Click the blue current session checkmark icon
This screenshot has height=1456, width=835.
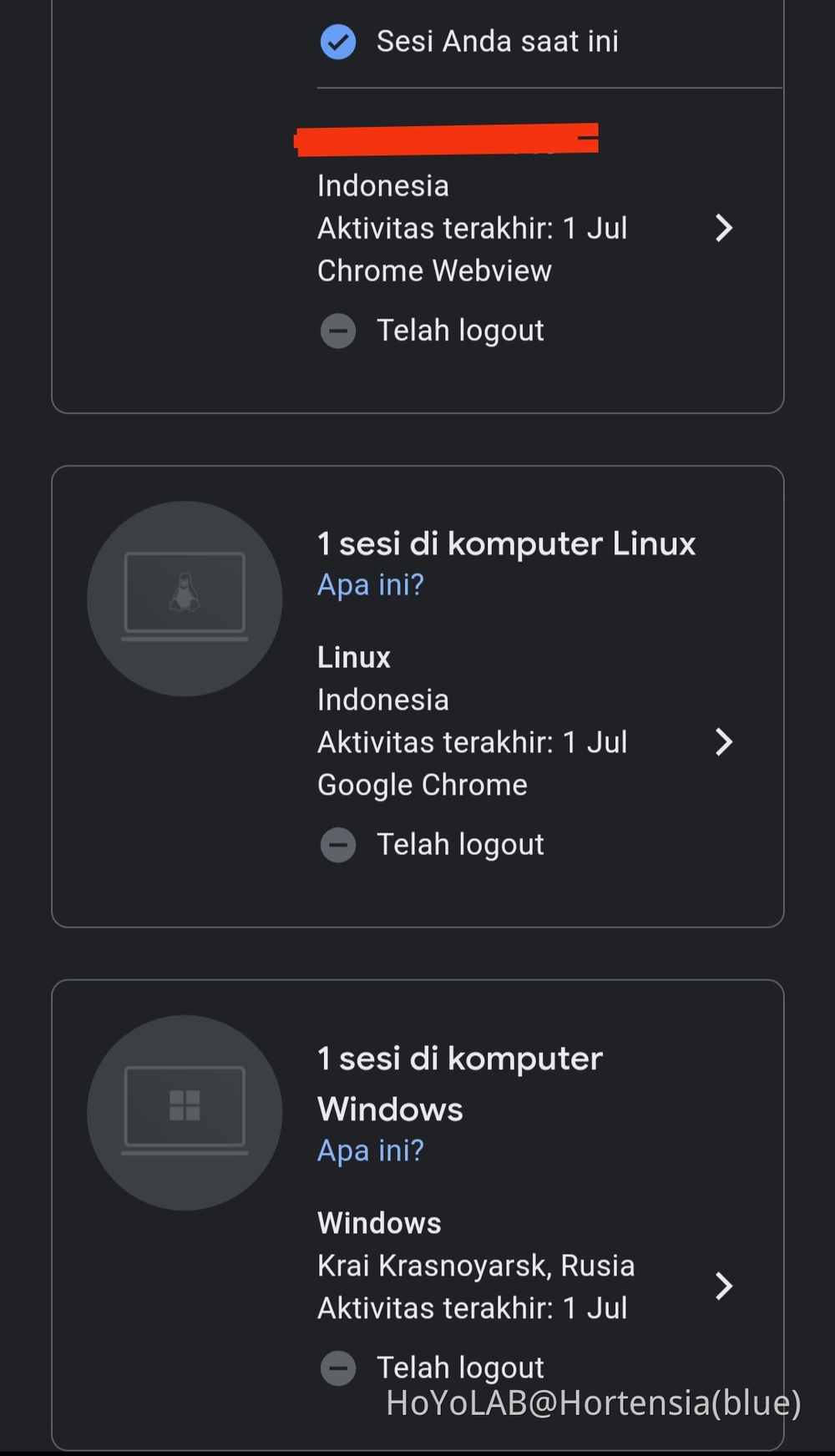(x=338, y=42)
